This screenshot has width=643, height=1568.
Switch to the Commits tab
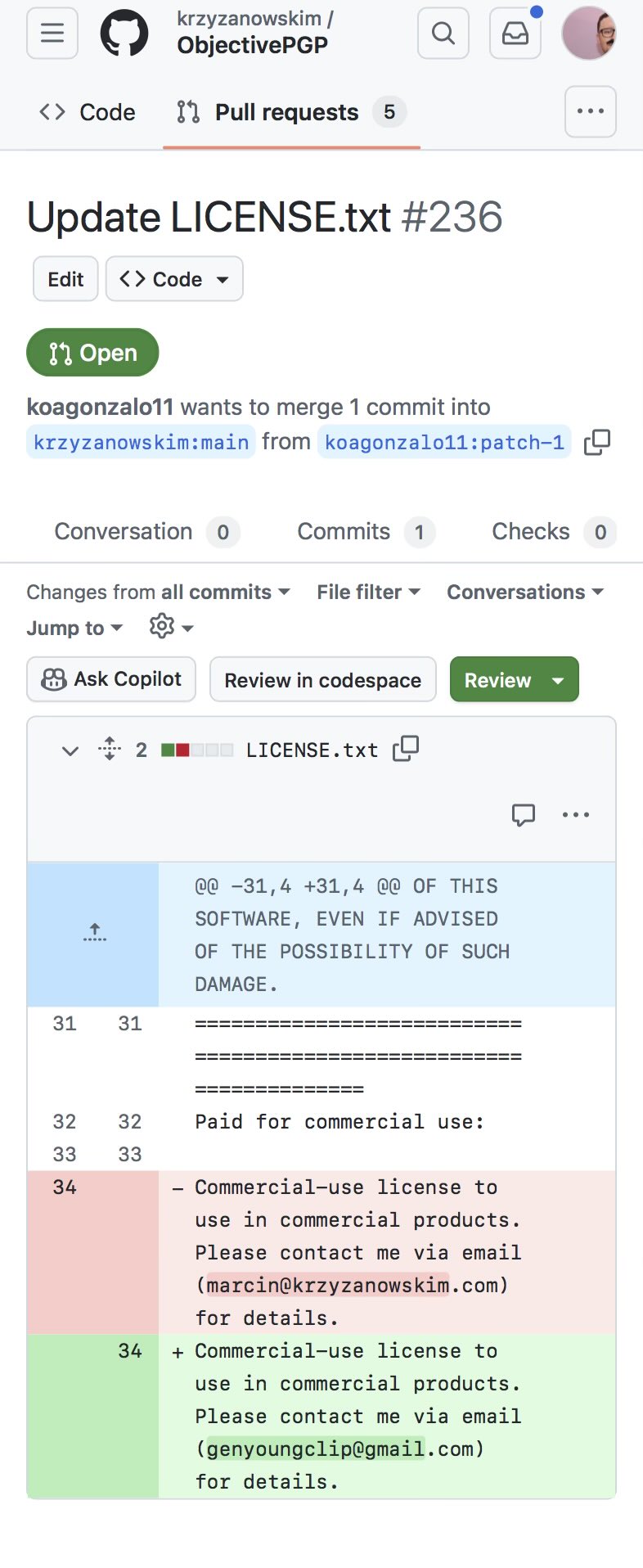click(366, 532)
